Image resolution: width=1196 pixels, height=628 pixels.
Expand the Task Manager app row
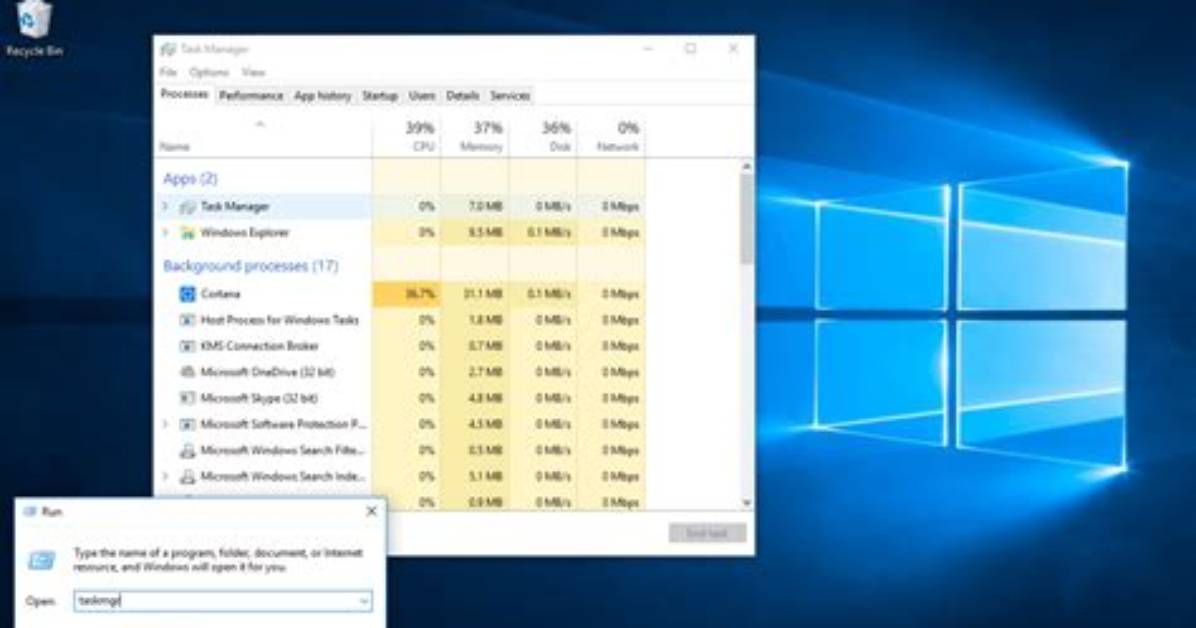tap(166, 206)
